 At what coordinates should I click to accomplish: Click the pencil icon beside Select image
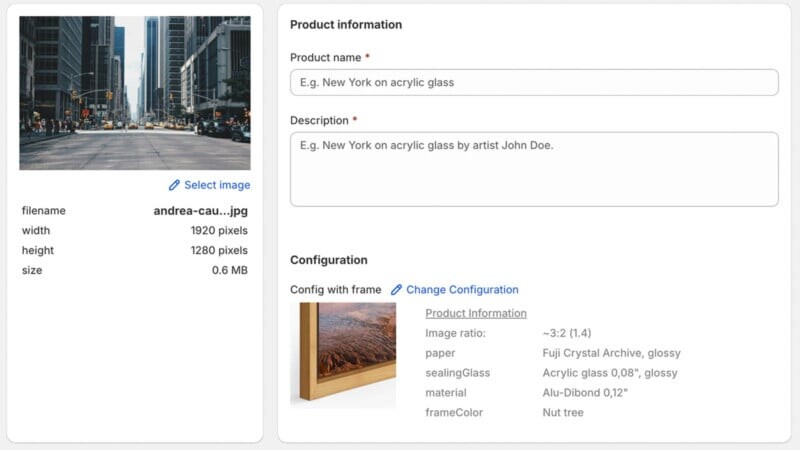click(x=174, y=185)
